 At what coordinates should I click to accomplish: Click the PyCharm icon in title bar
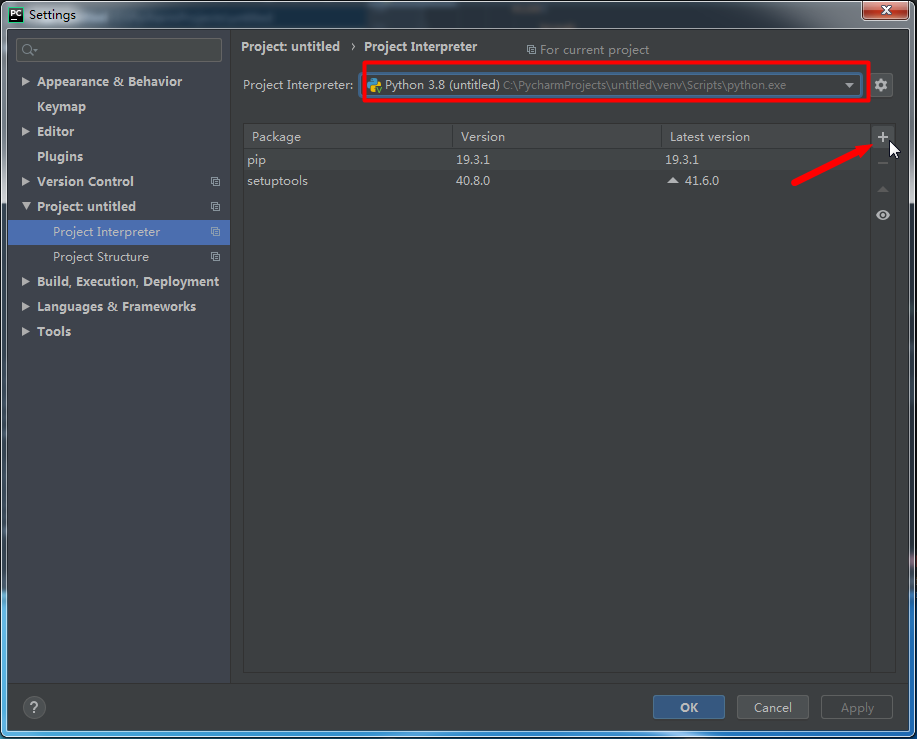pos(16,15)
